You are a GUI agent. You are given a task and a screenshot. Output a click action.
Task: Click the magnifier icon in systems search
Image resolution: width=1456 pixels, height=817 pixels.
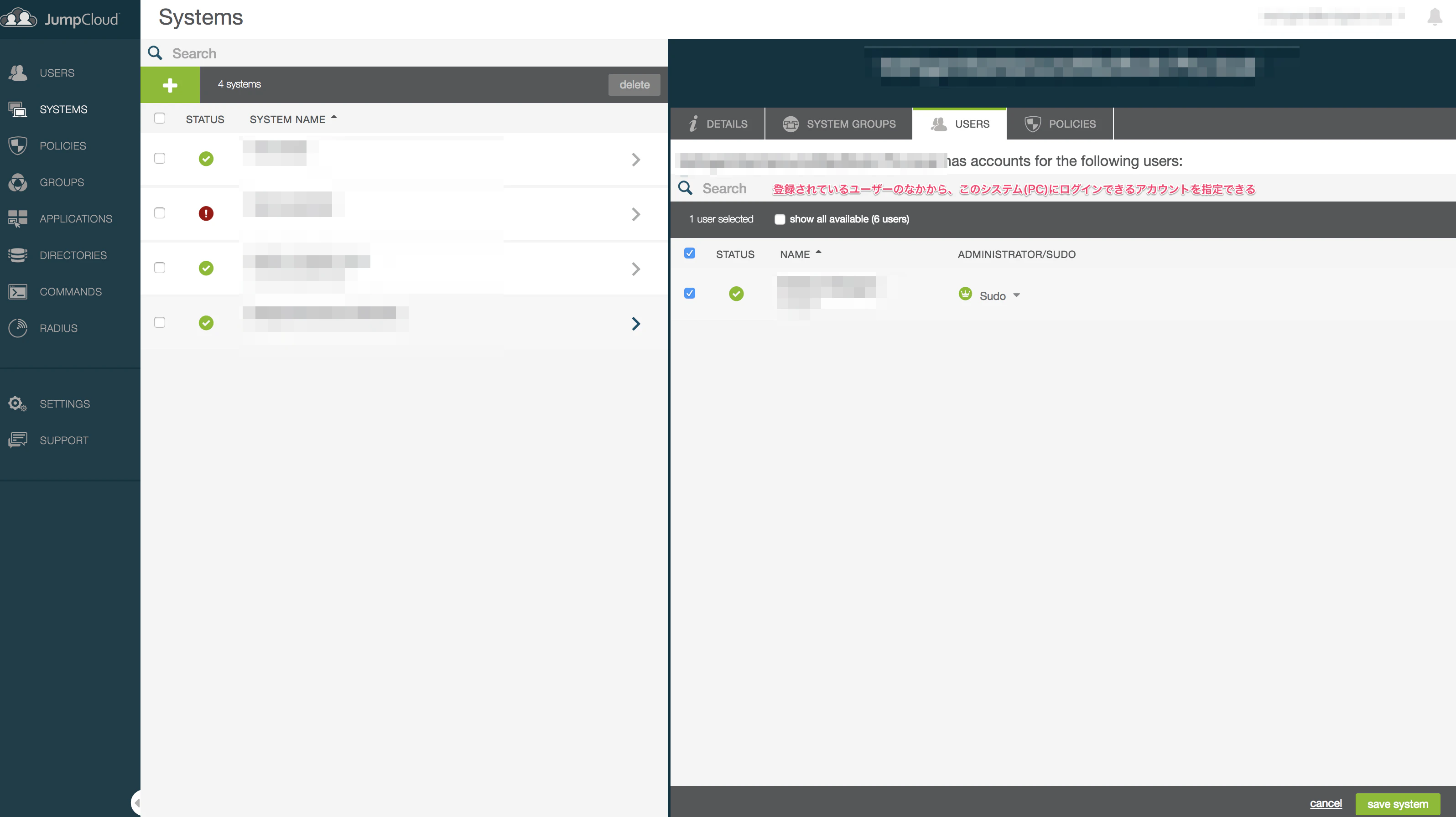(x=155, y=53)
